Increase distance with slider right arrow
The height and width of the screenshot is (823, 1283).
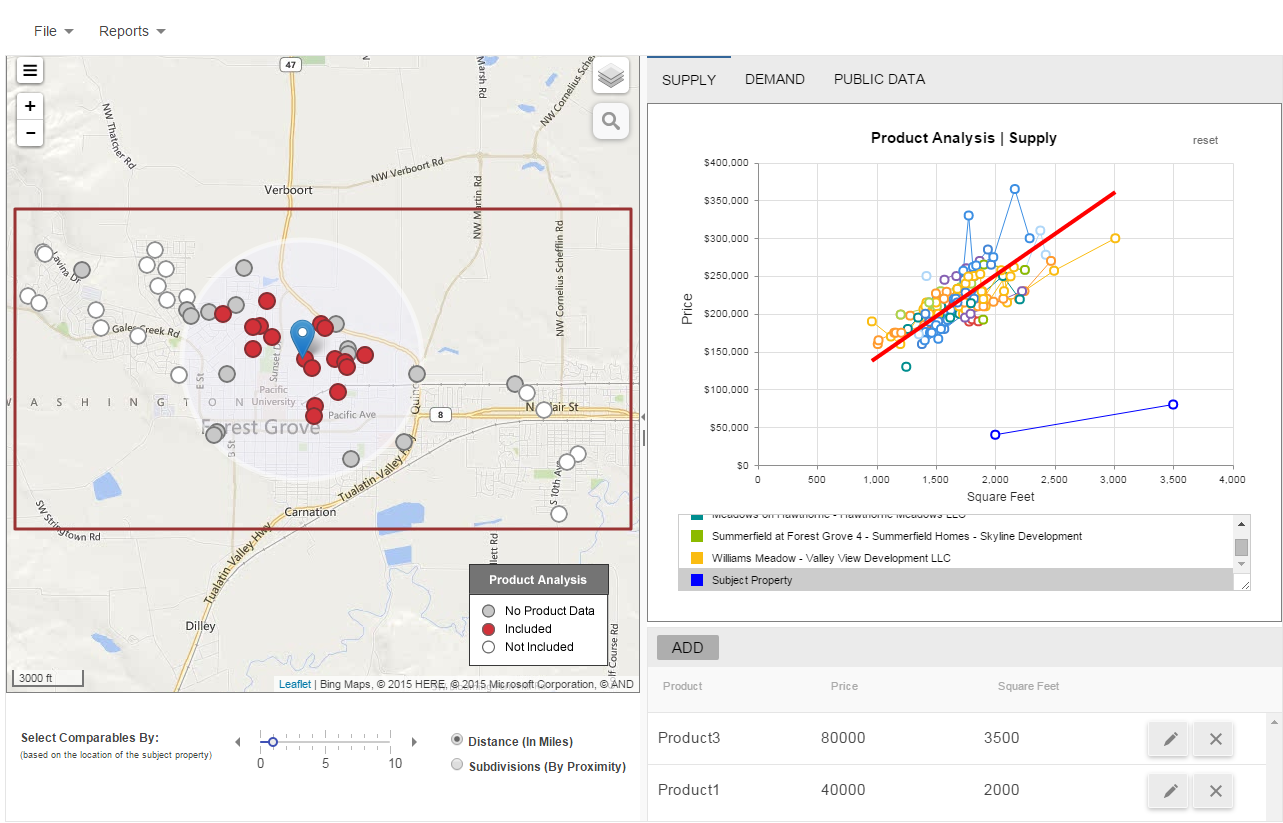(414, 742)
